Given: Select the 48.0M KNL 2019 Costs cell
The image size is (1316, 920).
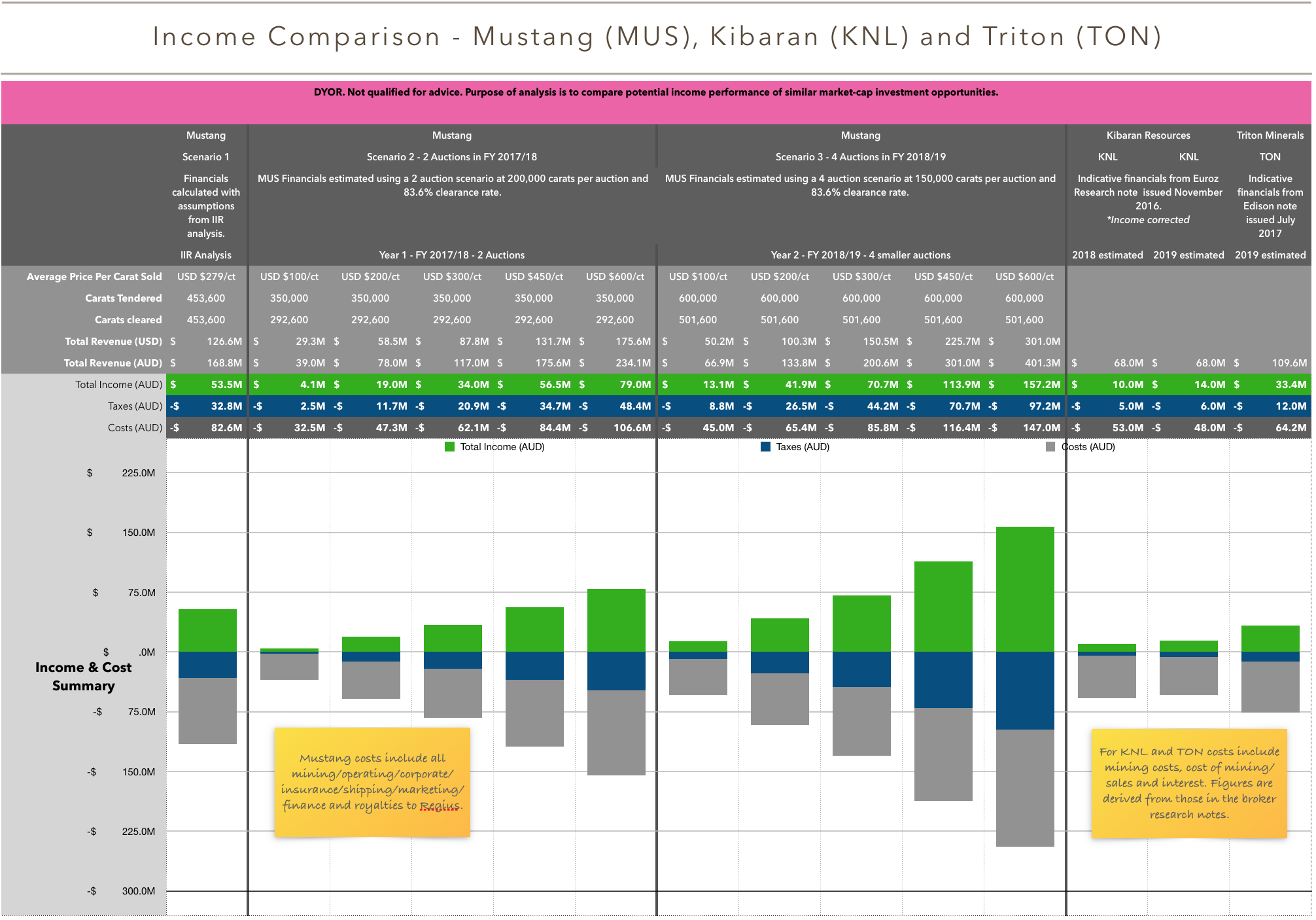Looking at the screenshot, I should 1188,428.
